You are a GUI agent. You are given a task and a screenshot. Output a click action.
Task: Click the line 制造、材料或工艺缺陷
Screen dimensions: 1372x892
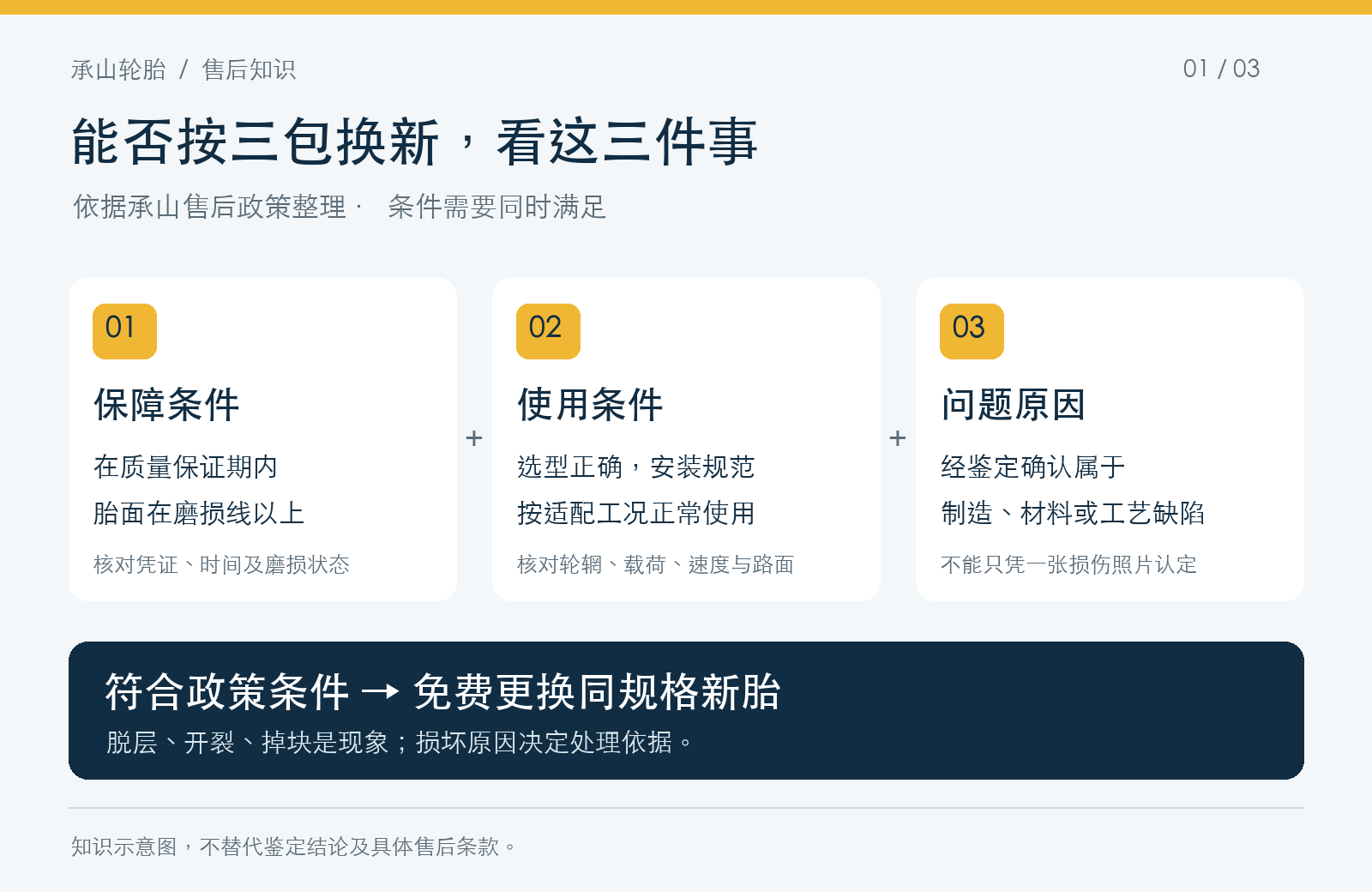1073,513
